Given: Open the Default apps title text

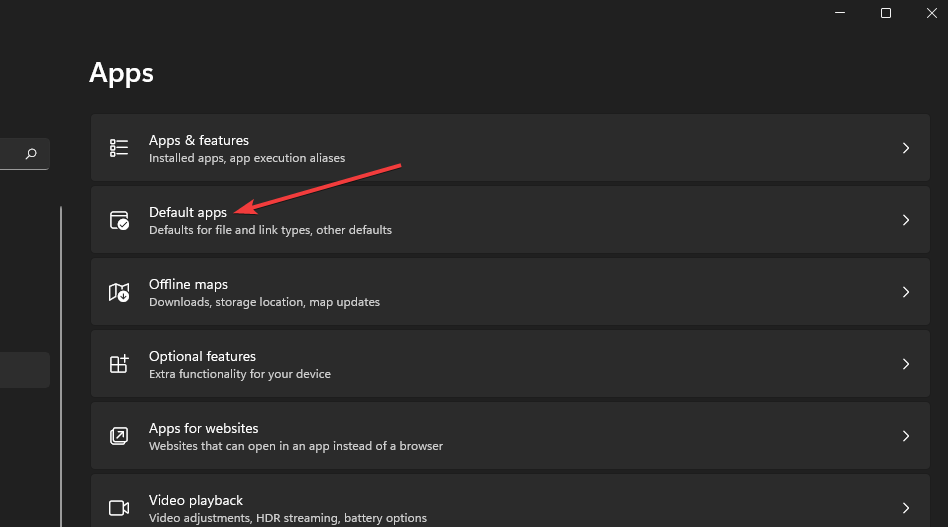Looking at the screenshot, I should [x=188, y=212].
